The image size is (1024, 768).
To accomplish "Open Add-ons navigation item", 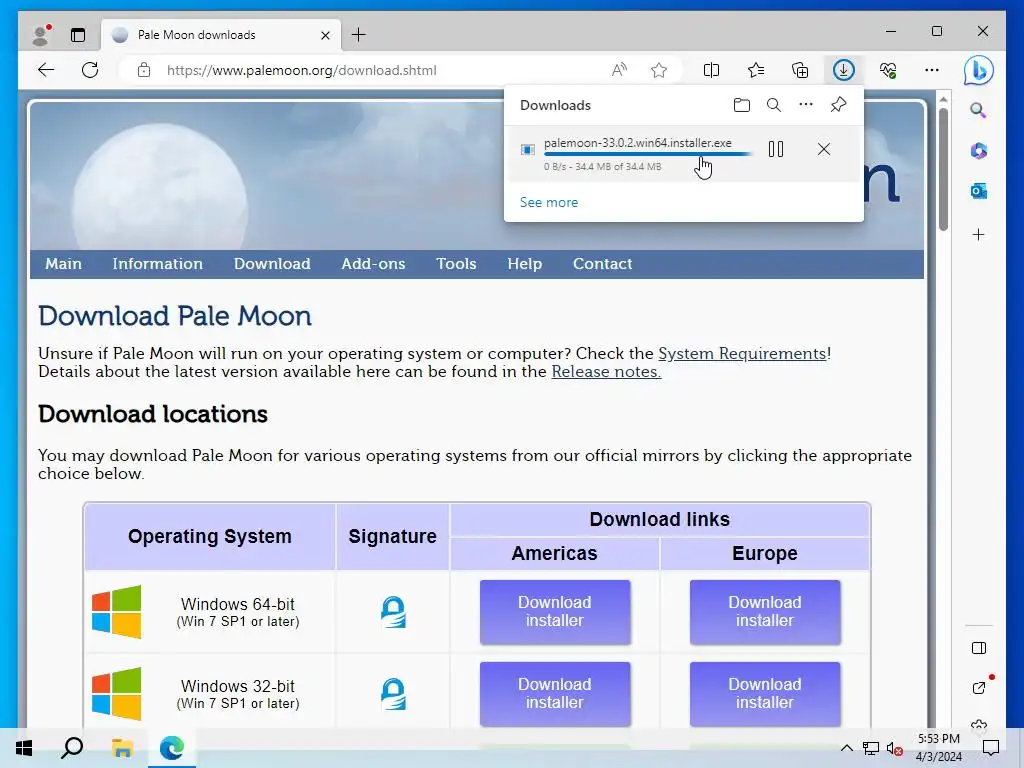I will [x=373, y=264].
